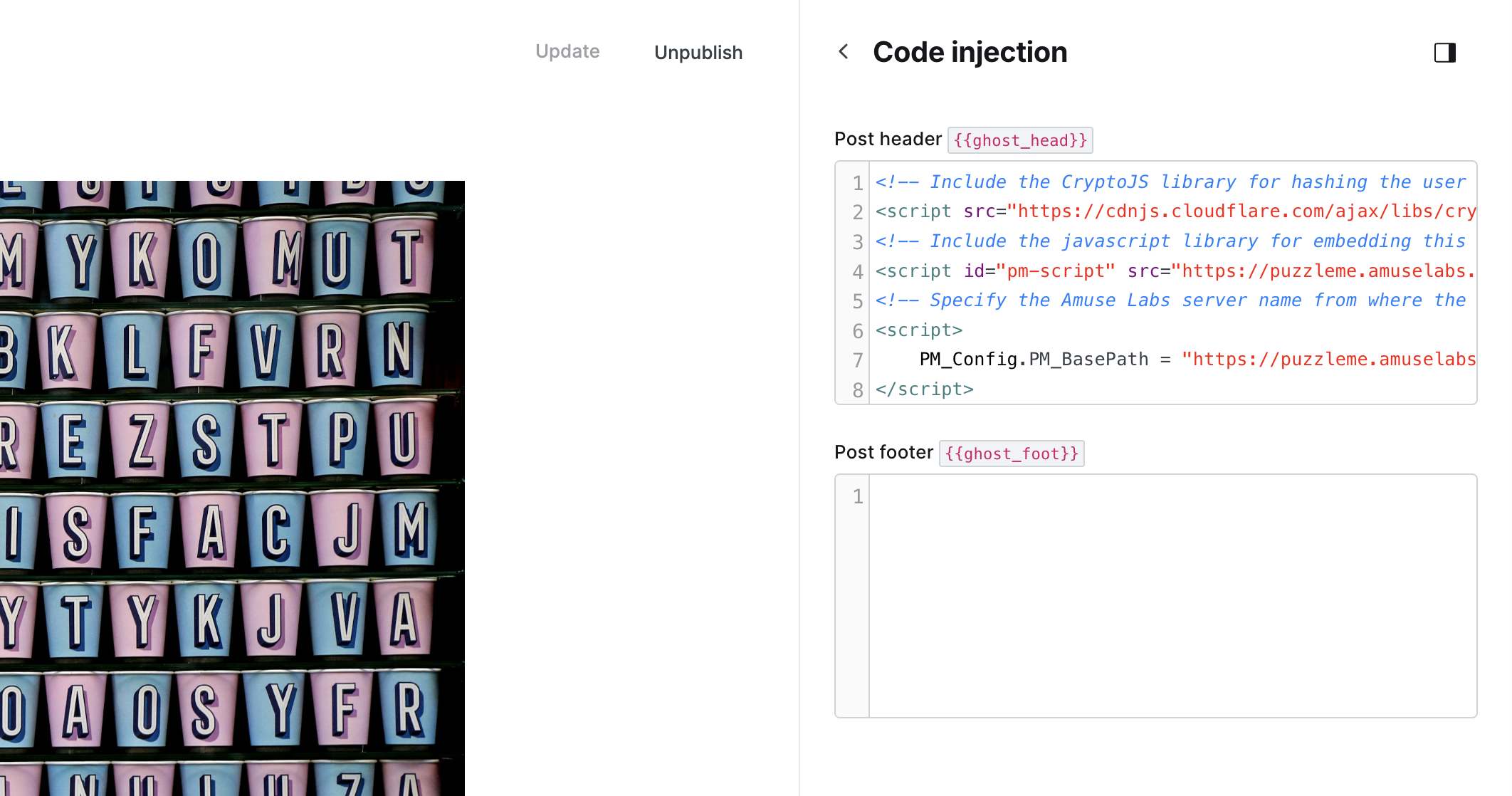
Task: Click line number 1 in Post footer gutter
Action: point(858,496)
